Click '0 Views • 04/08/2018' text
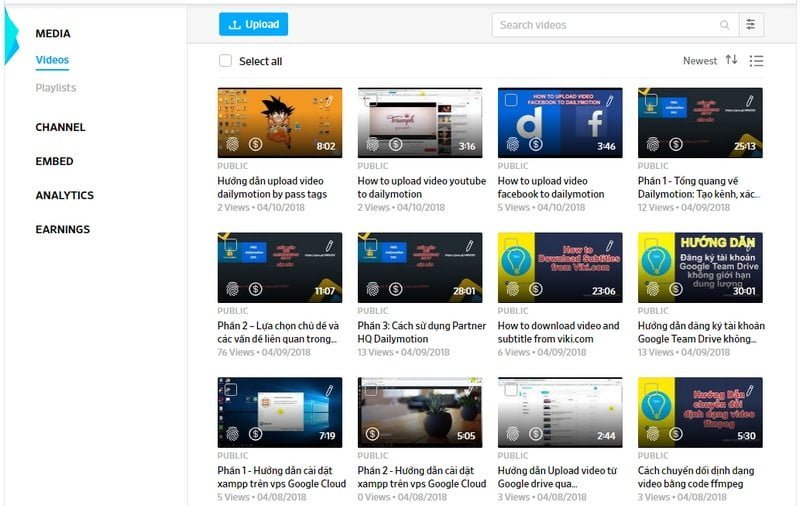 (x=402, y=497)
